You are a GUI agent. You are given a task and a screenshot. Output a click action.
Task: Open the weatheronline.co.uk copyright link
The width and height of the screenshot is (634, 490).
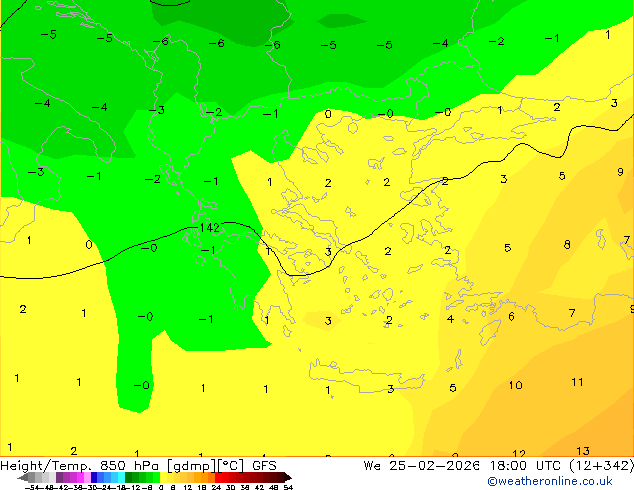[550, 481]
